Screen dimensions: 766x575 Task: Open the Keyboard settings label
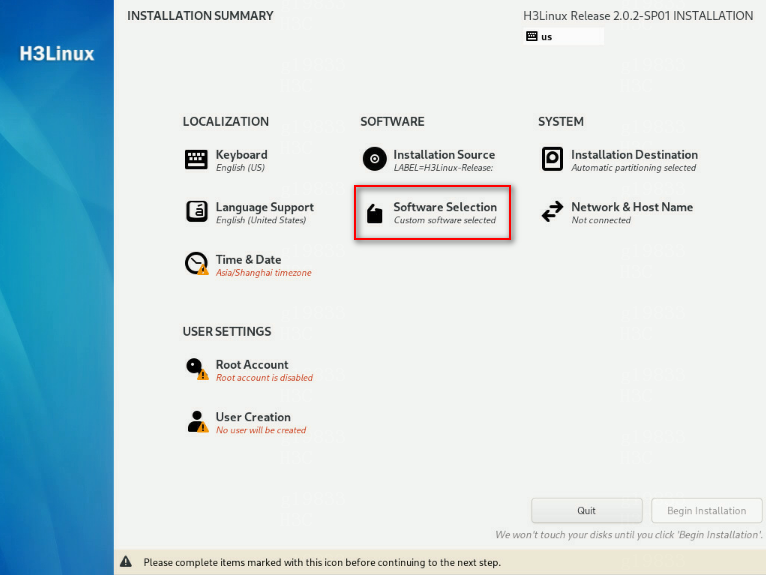click(x=241, y=154)
